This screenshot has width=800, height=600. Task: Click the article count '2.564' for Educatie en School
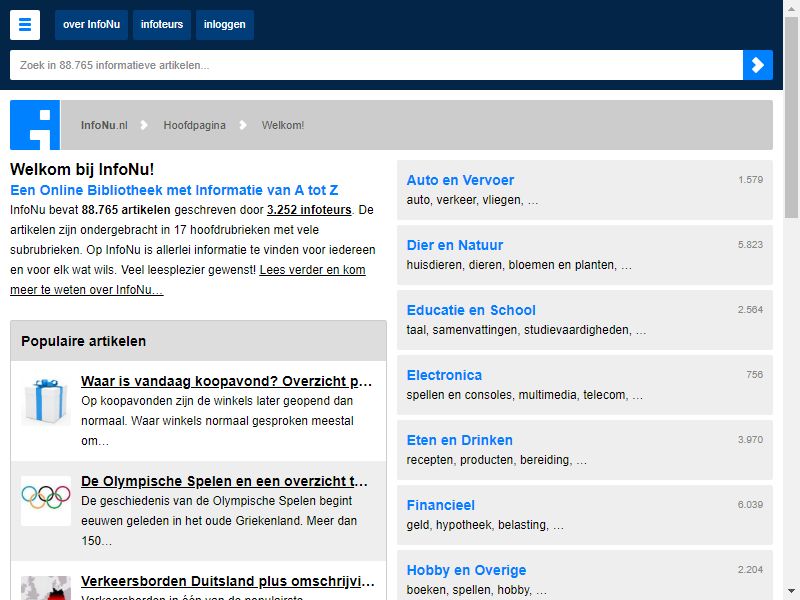tap(750, 310)
